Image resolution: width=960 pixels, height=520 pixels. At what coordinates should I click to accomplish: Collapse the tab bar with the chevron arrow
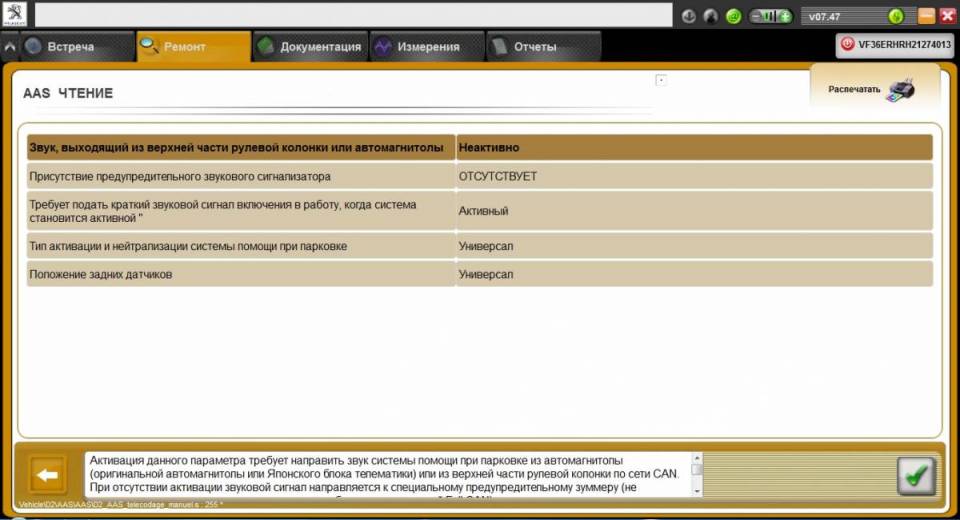pos(10,47)
